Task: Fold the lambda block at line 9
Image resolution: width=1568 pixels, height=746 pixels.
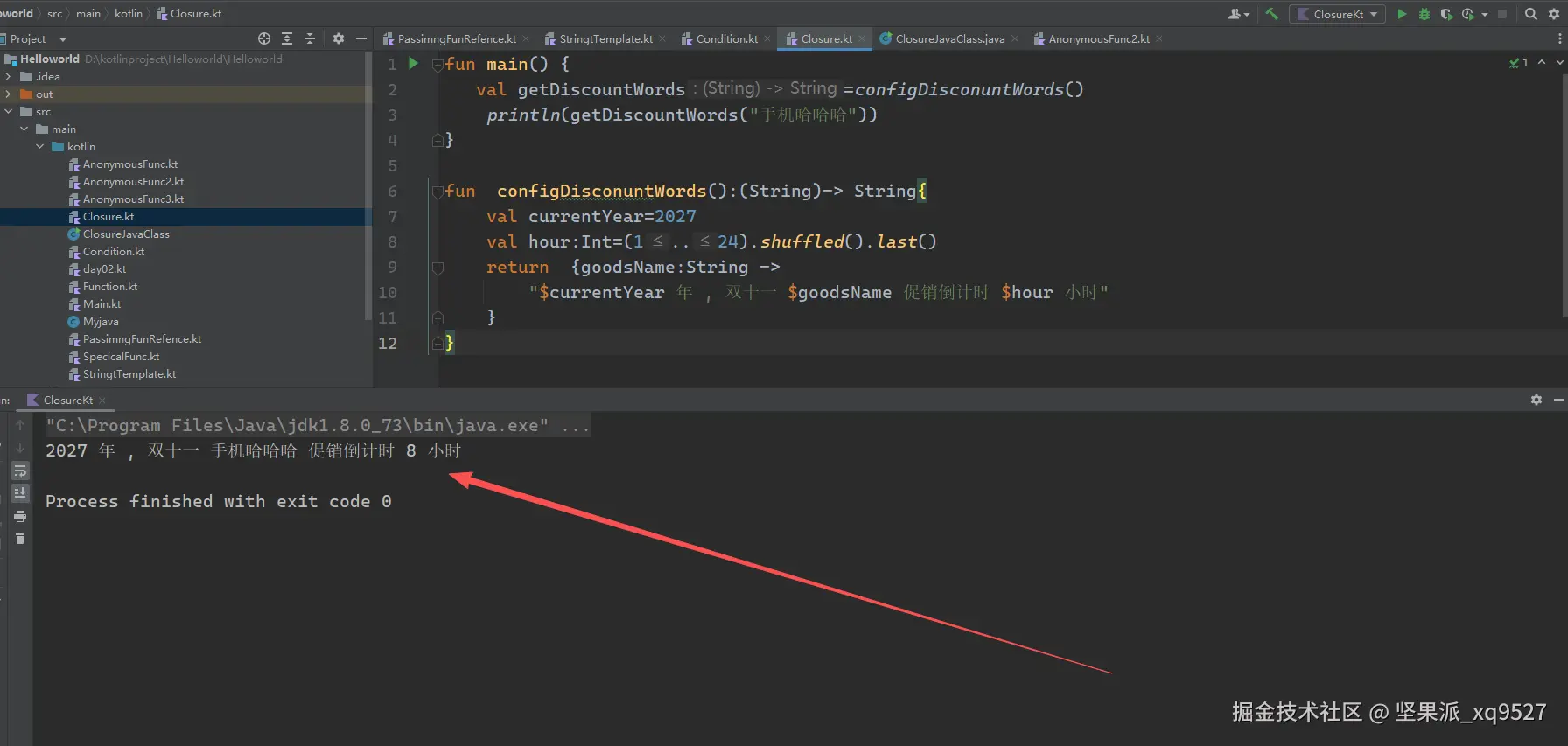Action: pos(437,267)
